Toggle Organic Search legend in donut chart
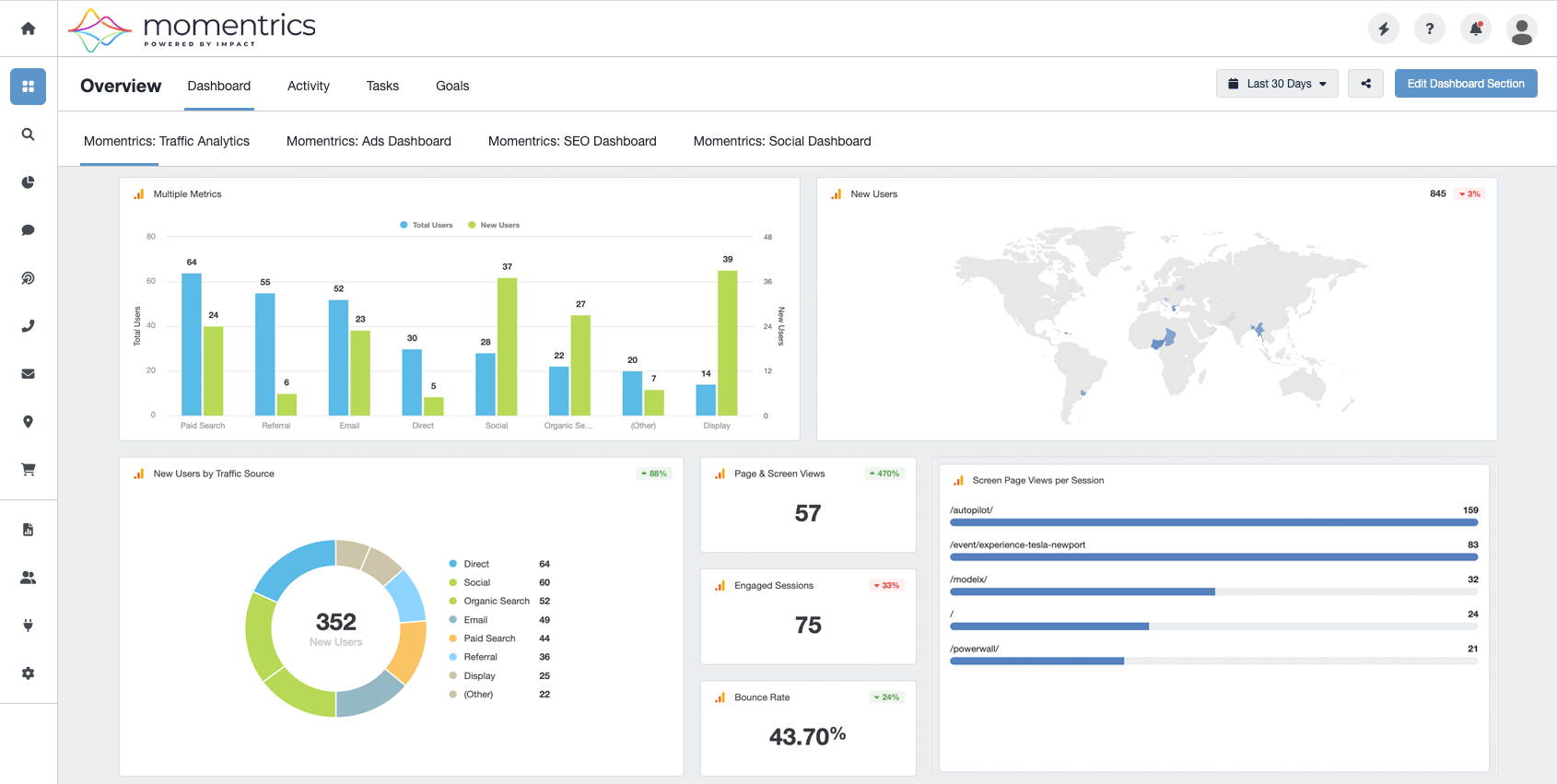This screenshot has width=1557, height=784. tap(490, 601)
